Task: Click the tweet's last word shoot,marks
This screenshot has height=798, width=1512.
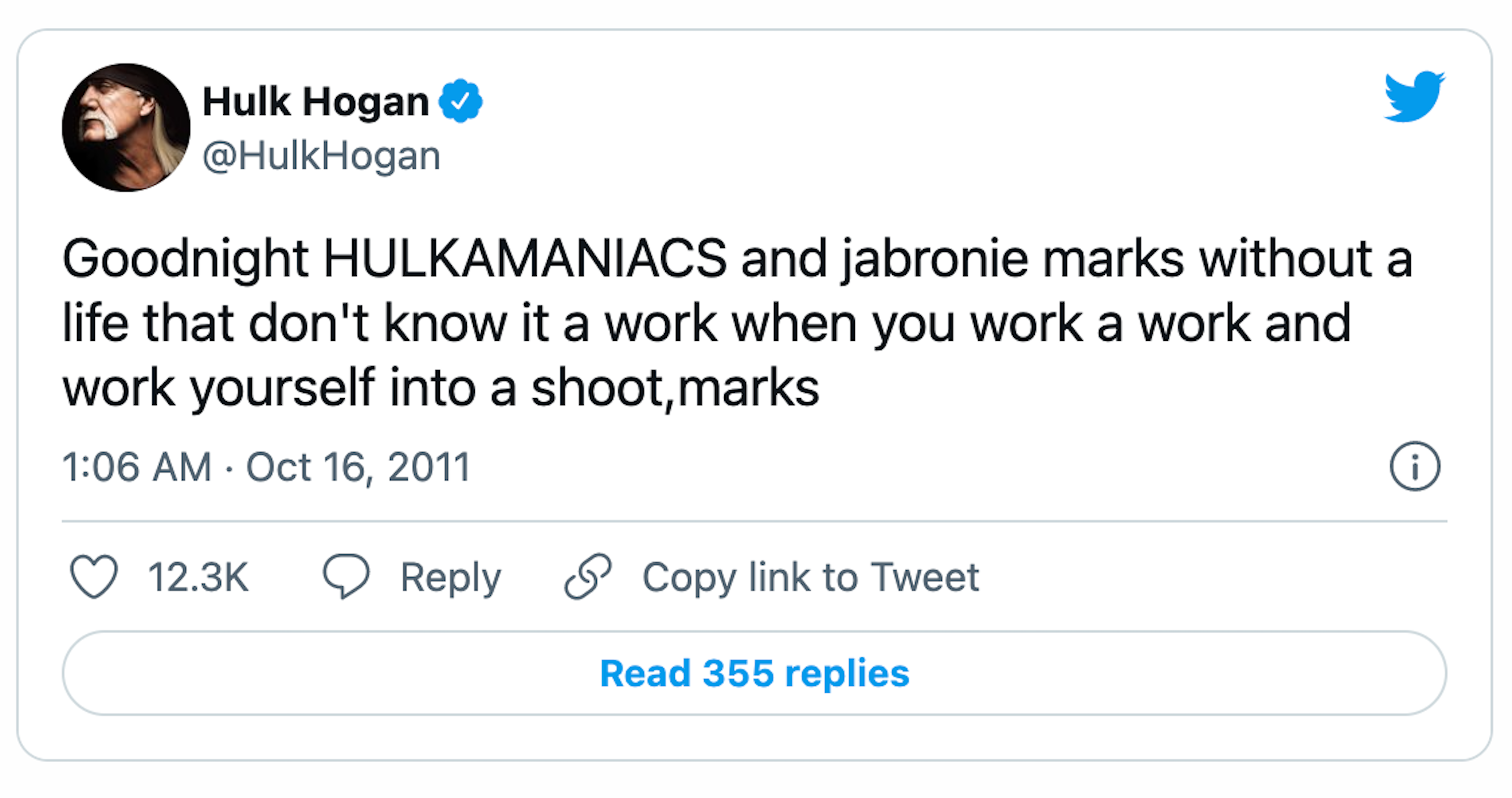Action: [x=675, y=388]
